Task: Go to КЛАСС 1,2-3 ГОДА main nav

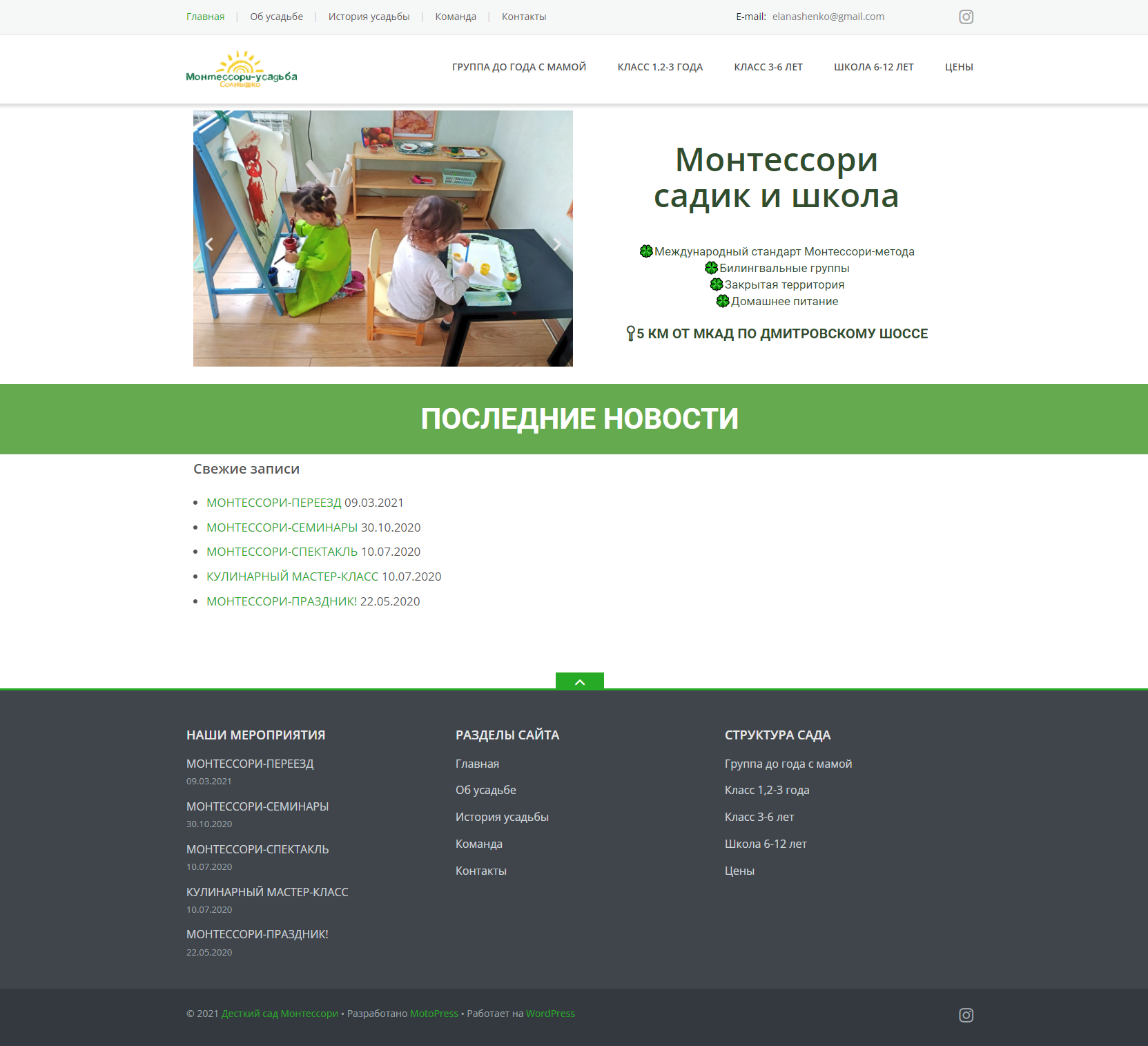Action: click(660, 67)
